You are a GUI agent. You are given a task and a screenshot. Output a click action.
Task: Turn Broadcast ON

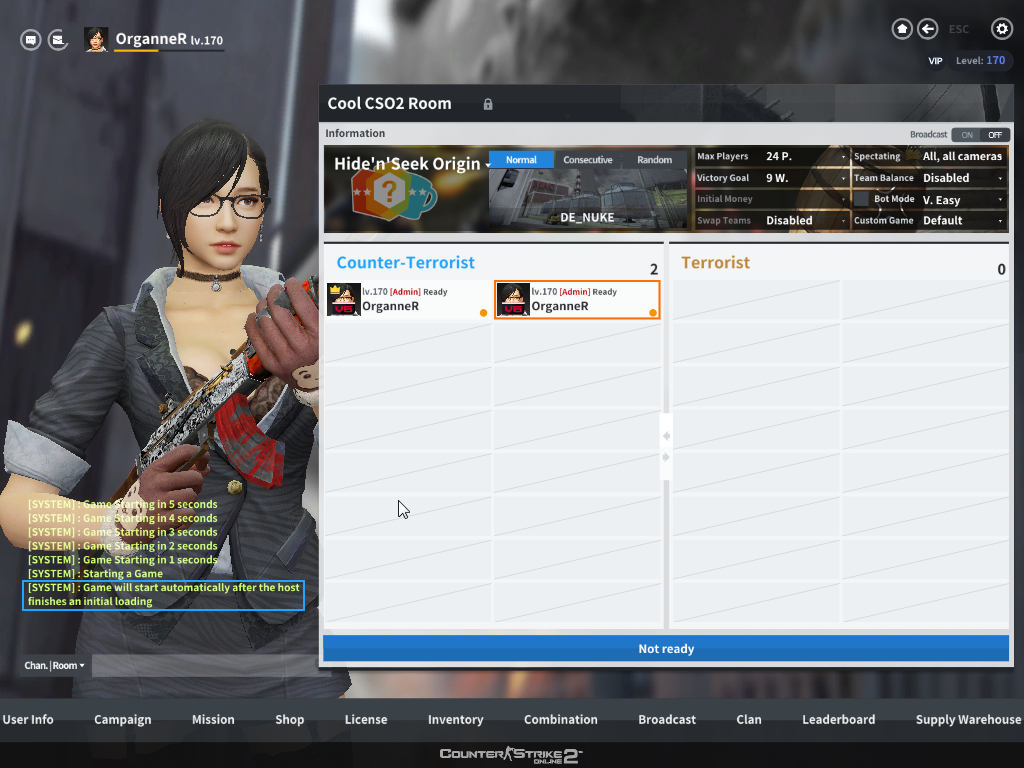[967, 135]
